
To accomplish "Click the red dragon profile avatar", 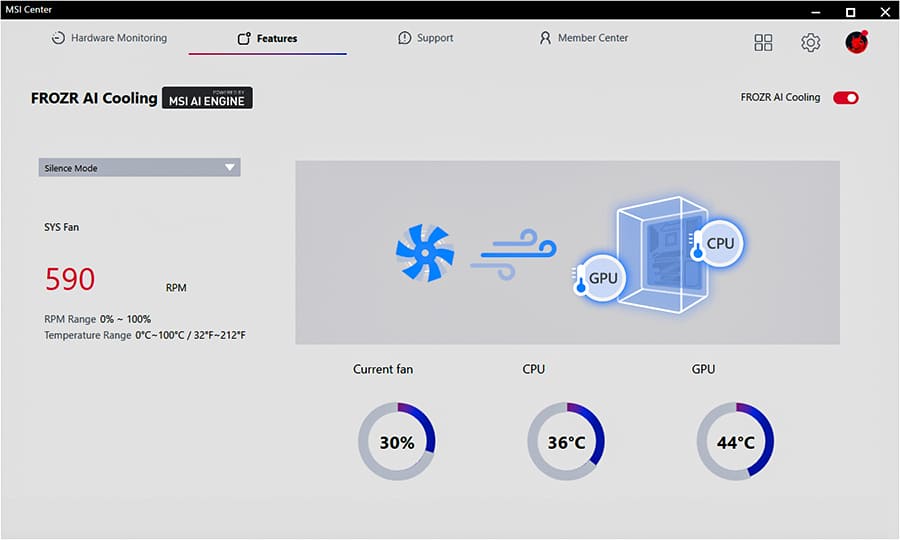I will pos(856,42).
